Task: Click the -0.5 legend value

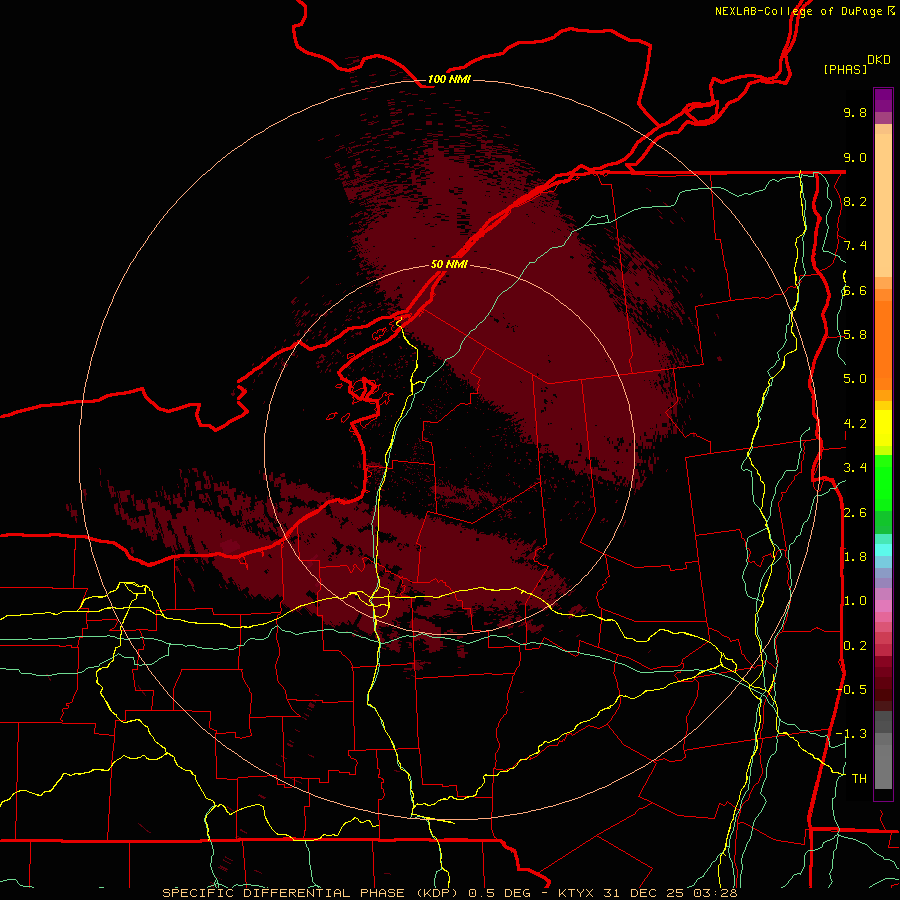Action: [x=851, y=690]
